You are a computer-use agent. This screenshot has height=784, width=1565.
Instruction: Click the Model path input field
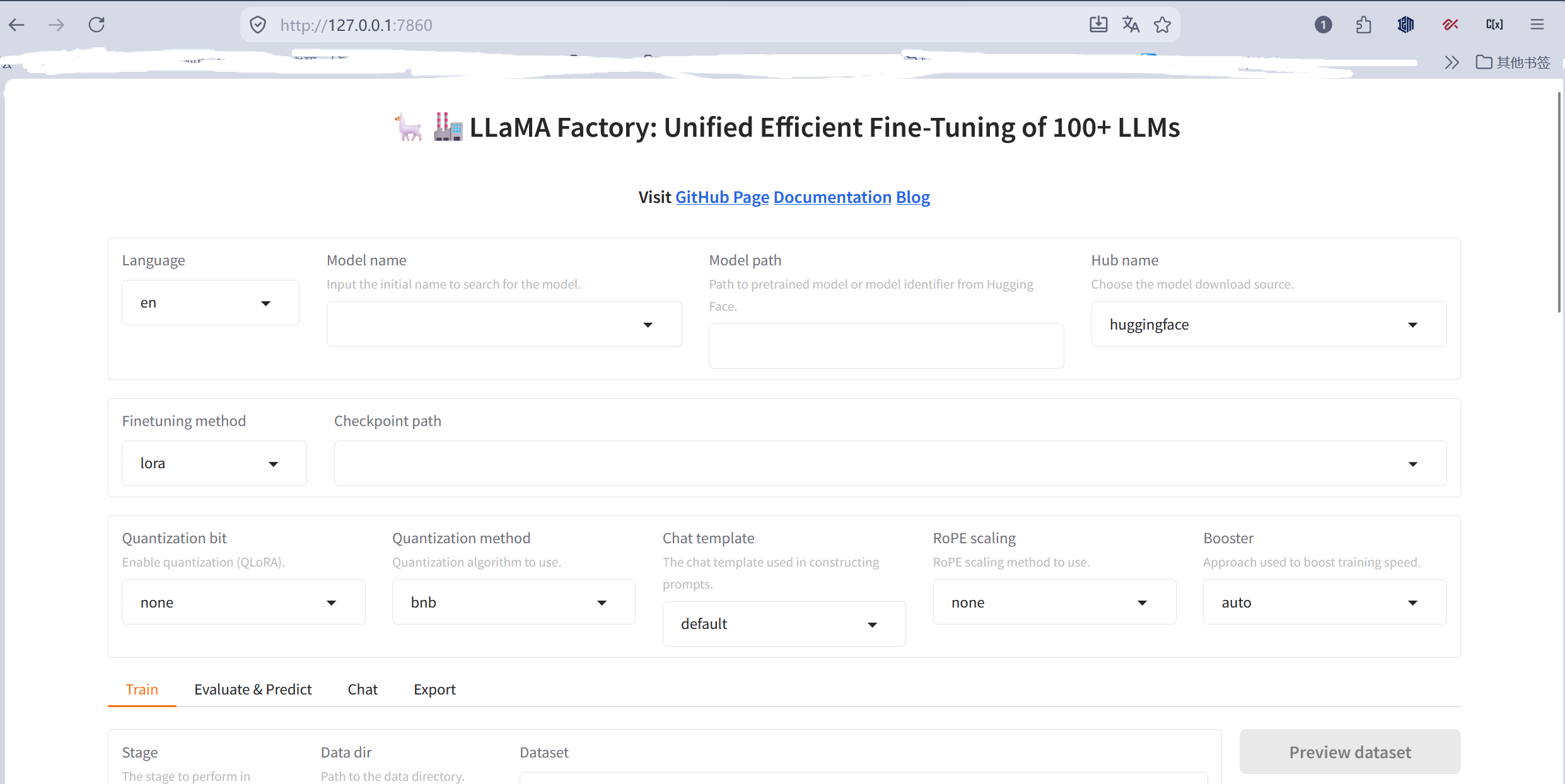pyautogui.click(x=886, y=346)
